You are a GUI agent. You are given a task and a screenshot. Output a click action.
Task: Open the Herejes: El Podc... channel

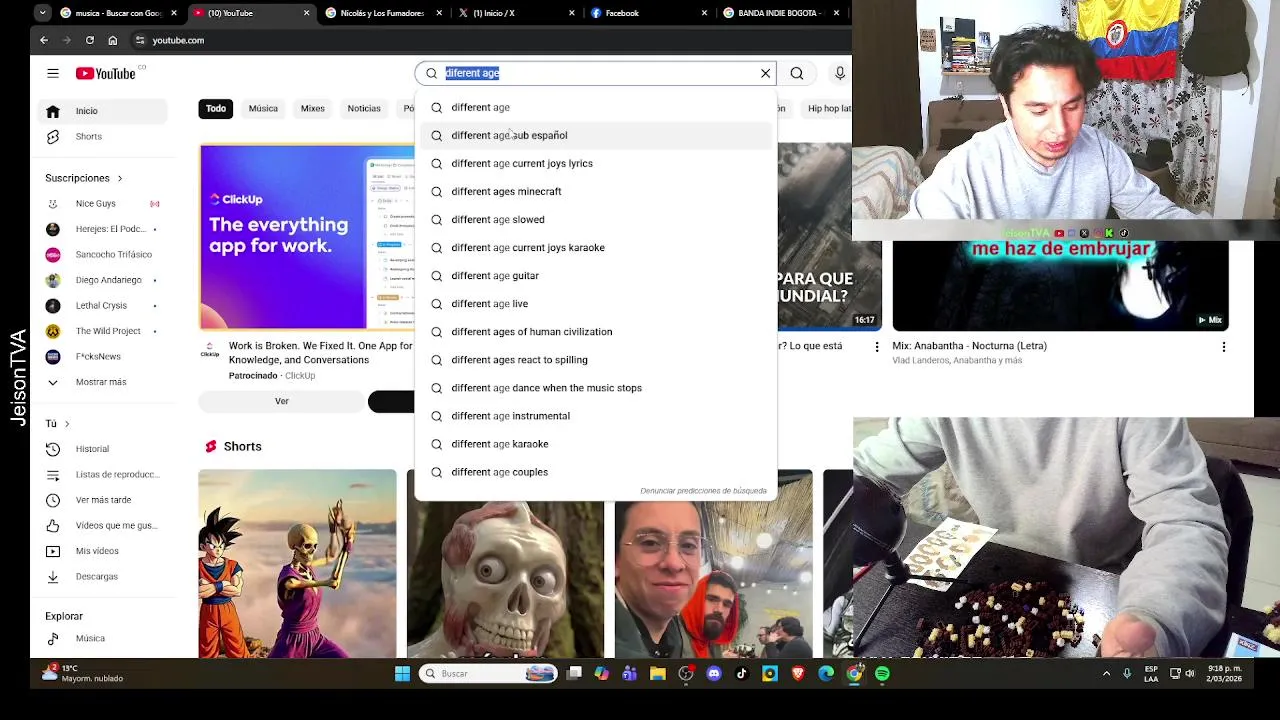coord(100,229)
